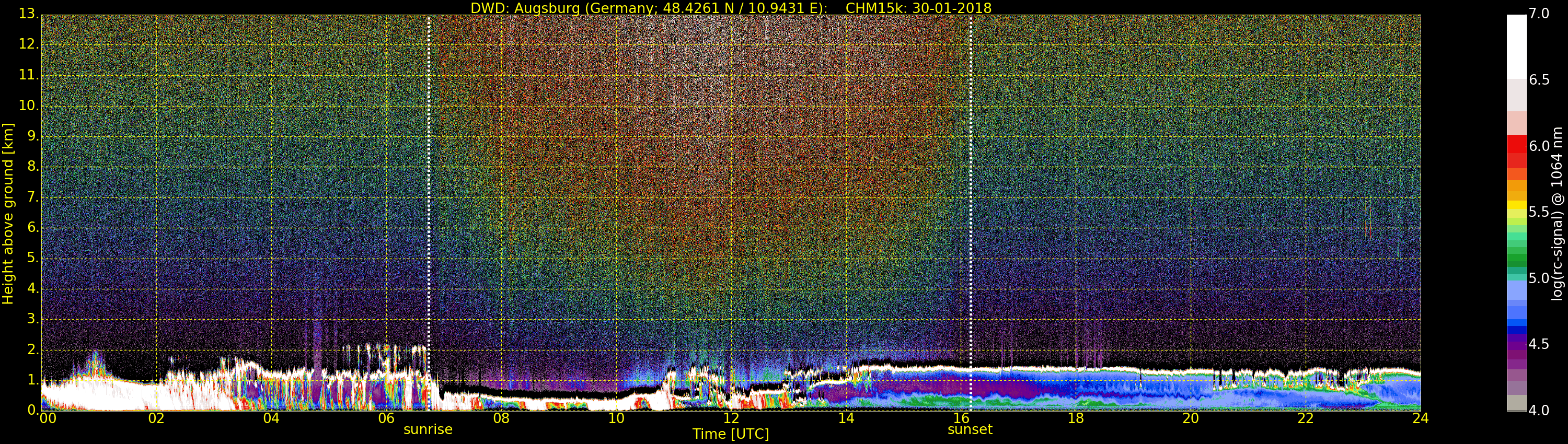This screenshot has width=1568, height=444.
Task: Click the time axis tick "20"
Action: pyautogui.click(x=1191, y=418)
